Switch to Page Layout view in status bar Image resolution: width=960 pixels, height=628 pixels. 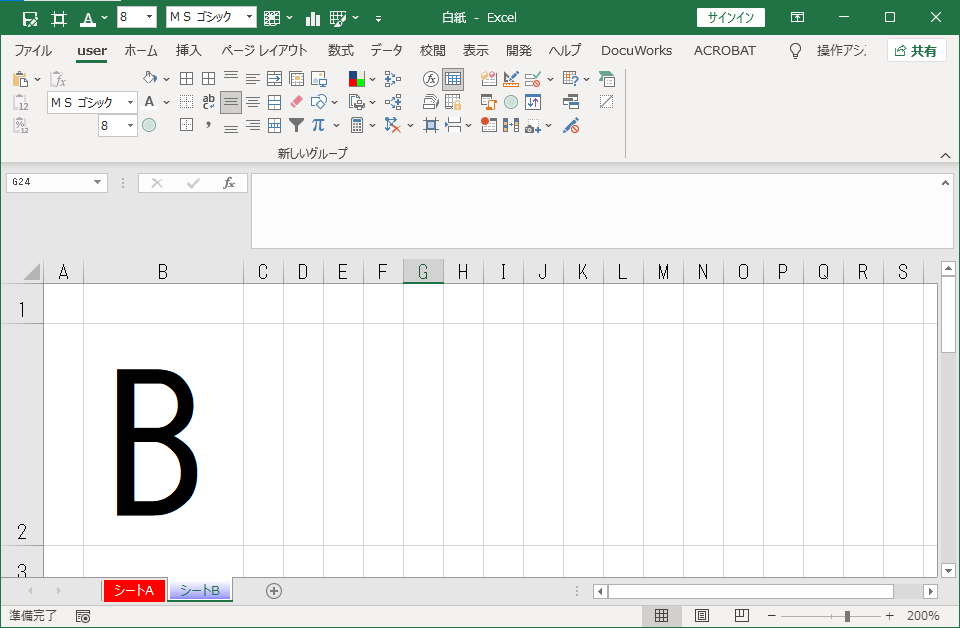click(x=702, y=616)
